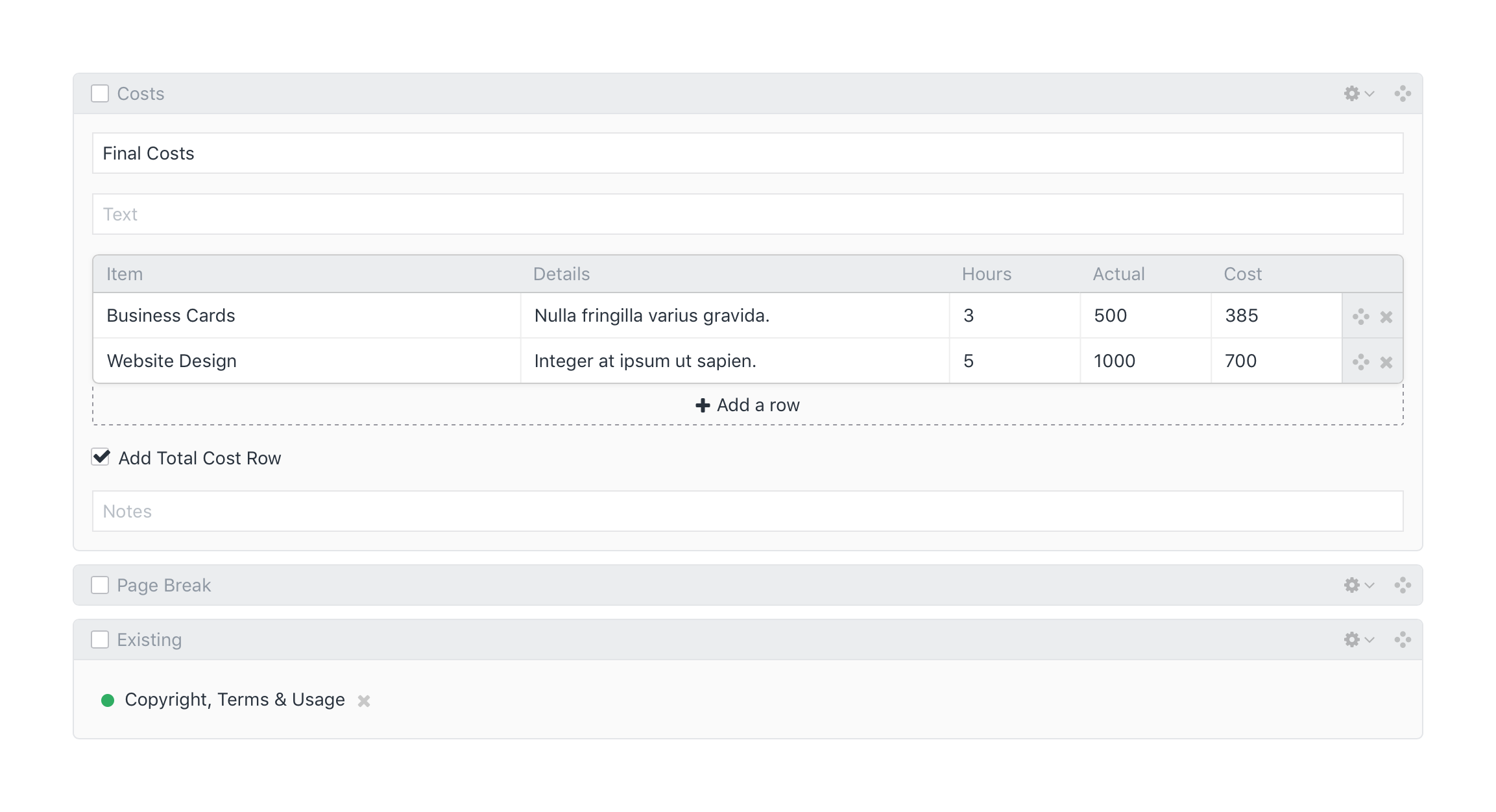
Task: Expand the Costs settings chevron
Action: (1369, 94)
